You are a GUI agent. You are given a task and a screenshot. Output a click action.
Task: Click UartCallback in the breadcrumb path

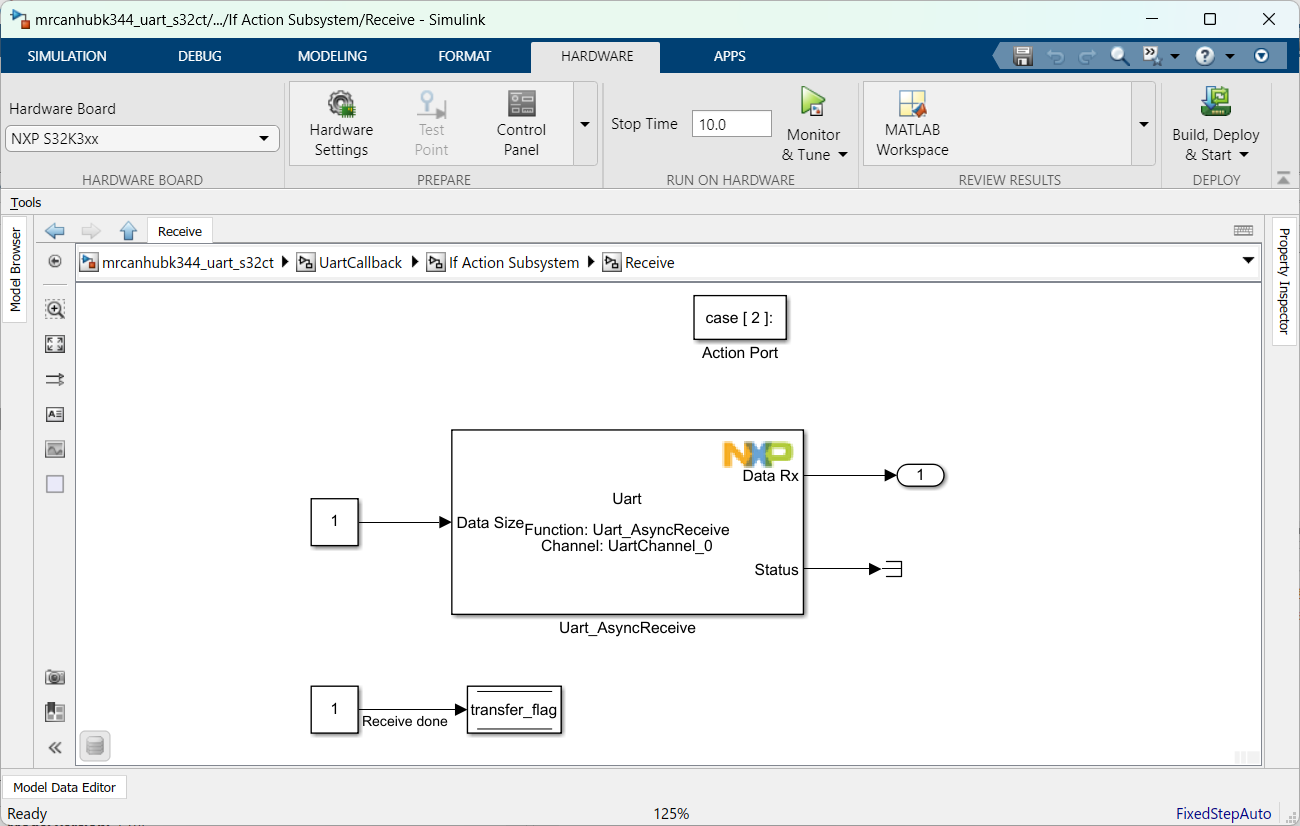(x=360, y=262)
